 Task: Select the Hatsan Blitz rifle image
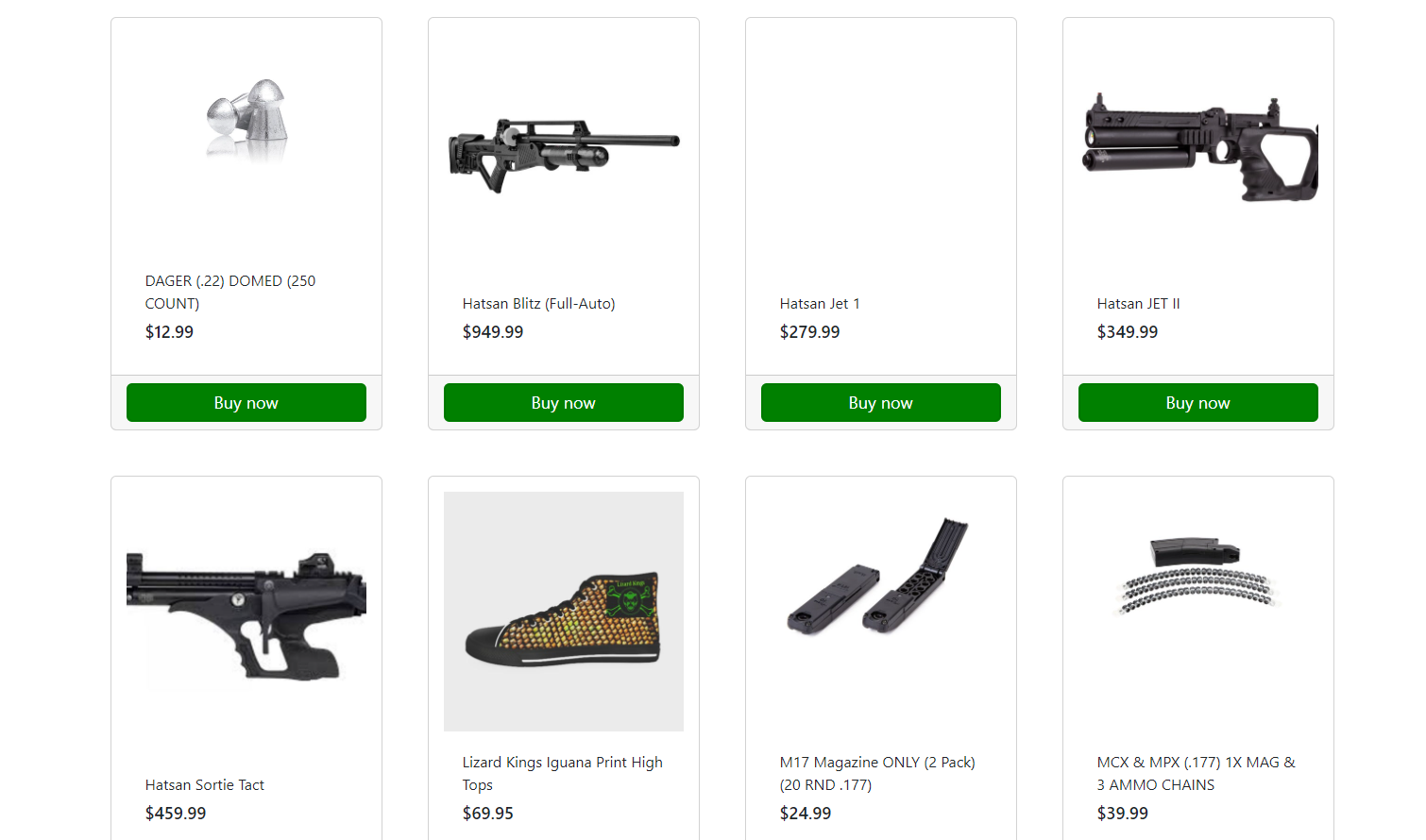(564, 153)
